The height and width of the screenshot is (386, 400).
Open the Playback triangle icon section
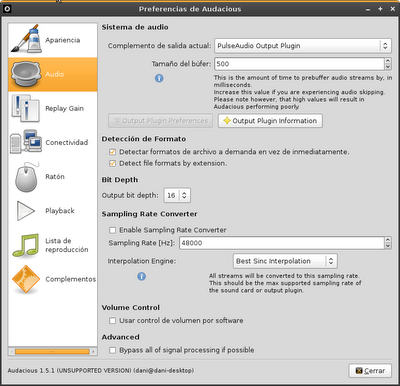tap(26, 211)
